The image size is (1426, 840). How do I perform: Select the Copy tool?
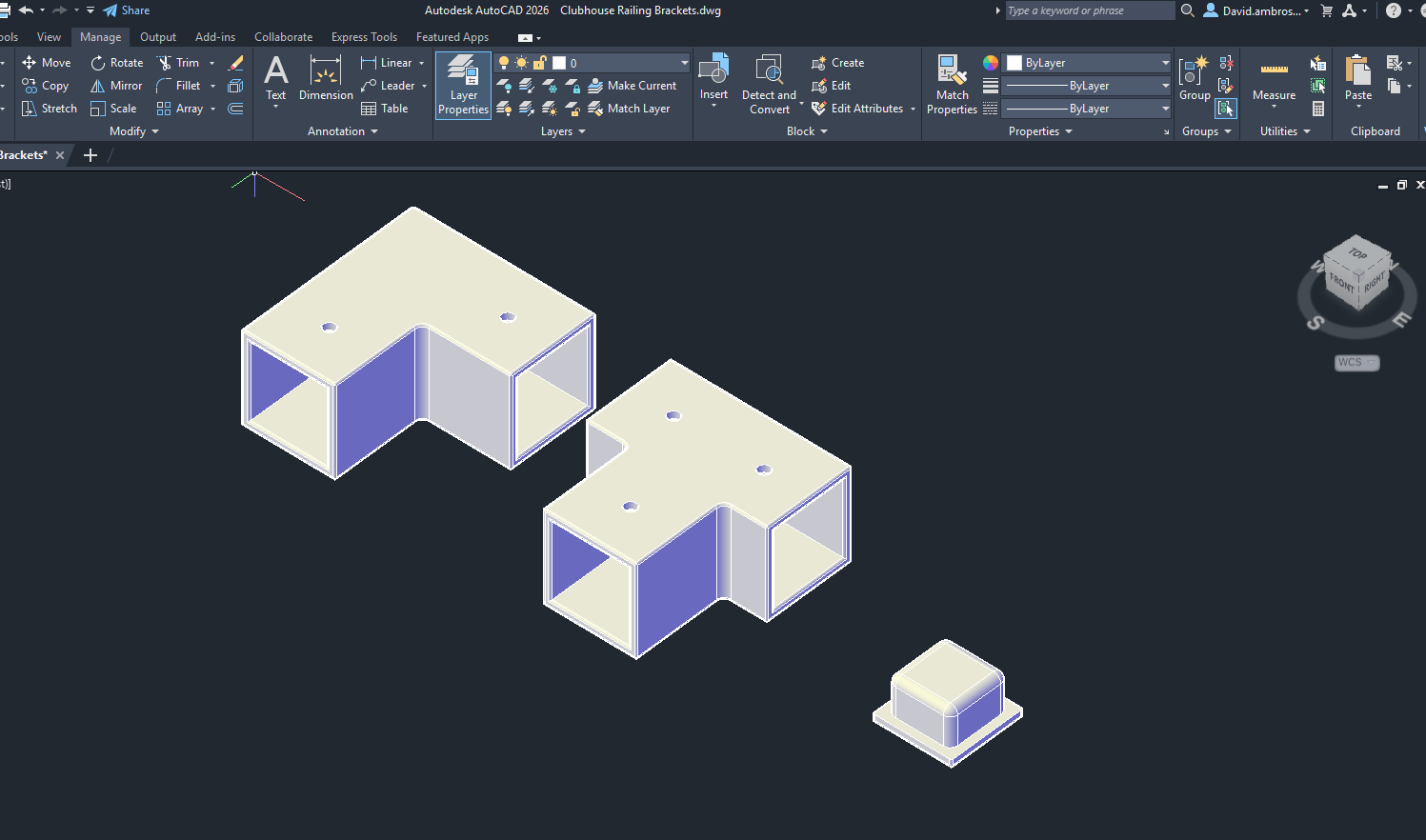[x=46, y=86]
